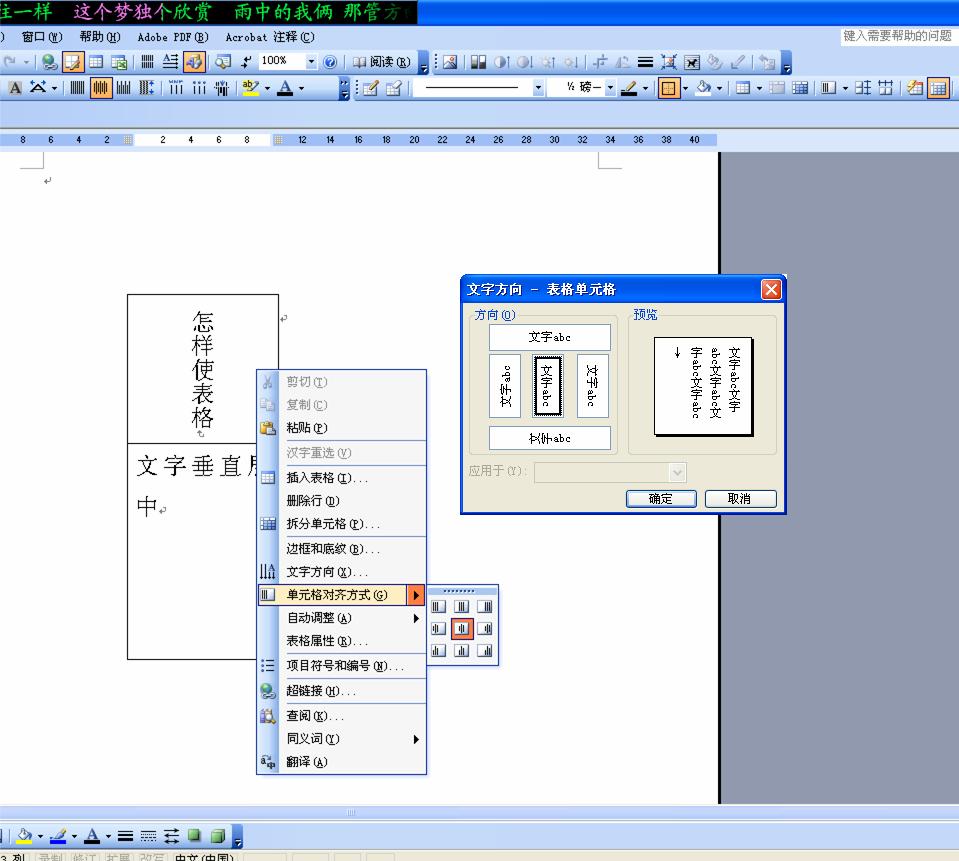Click the Read (阅读) mode toolbar button
The image size is (959, 861).
(382, 62)
